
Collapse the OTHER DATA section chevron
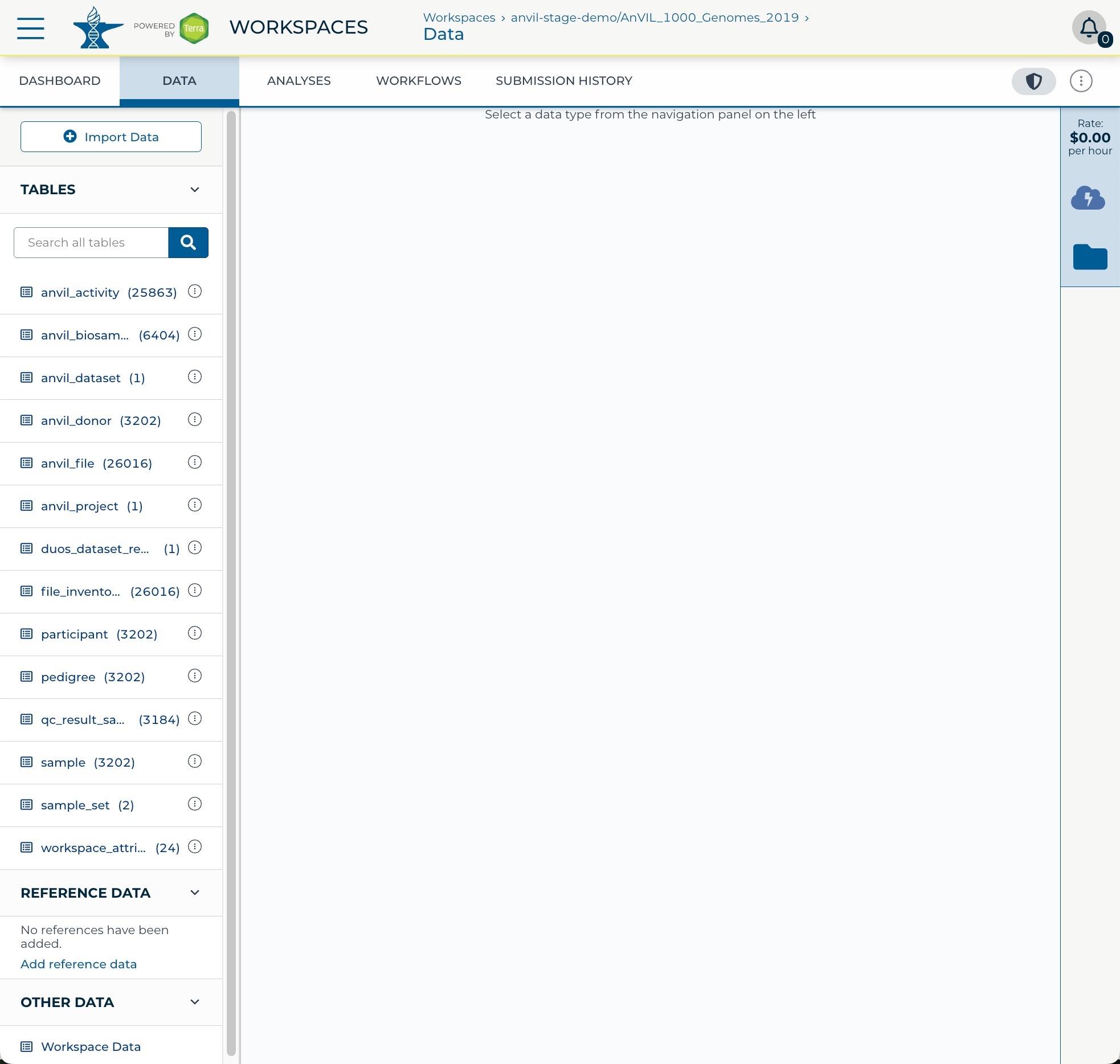point(195,1002)
